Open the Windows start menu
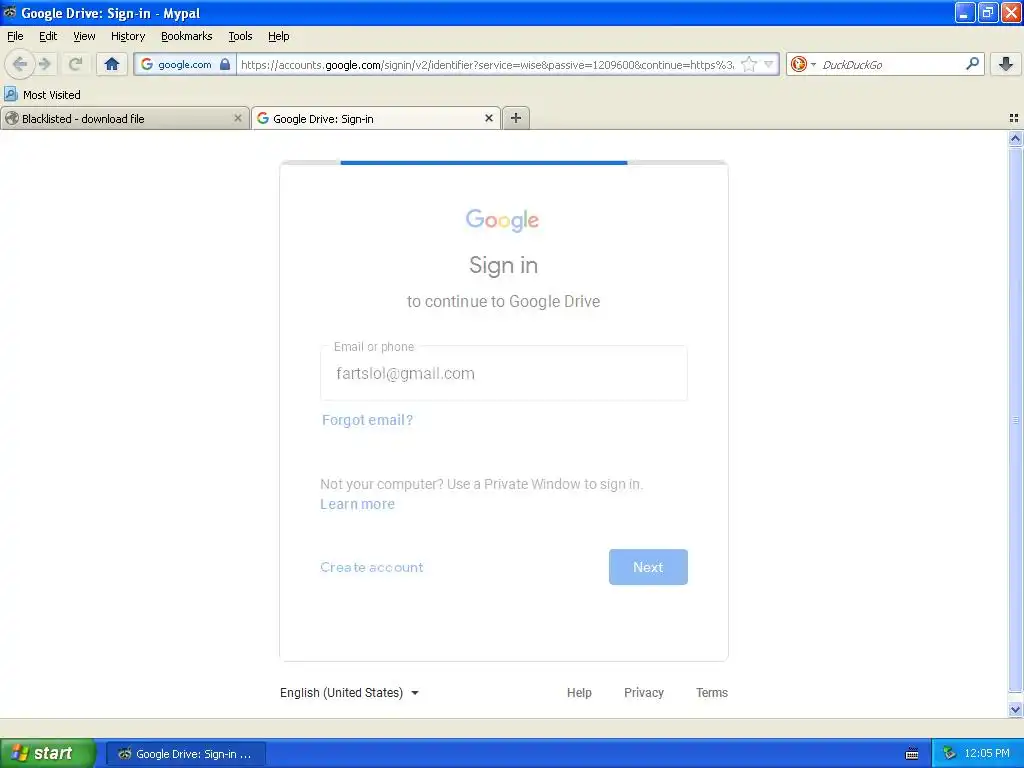 [x=48, y=754]
